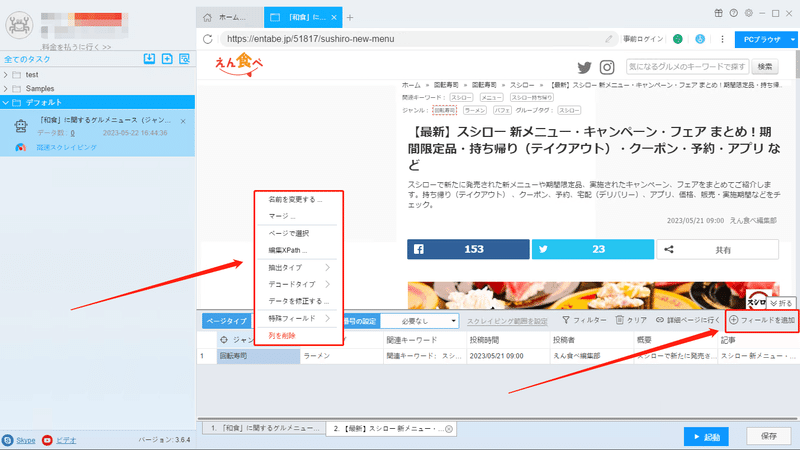Click the ページタイプ button
Image resolution: width=800 pixels, height=450 pixels.
click(228, 321)
